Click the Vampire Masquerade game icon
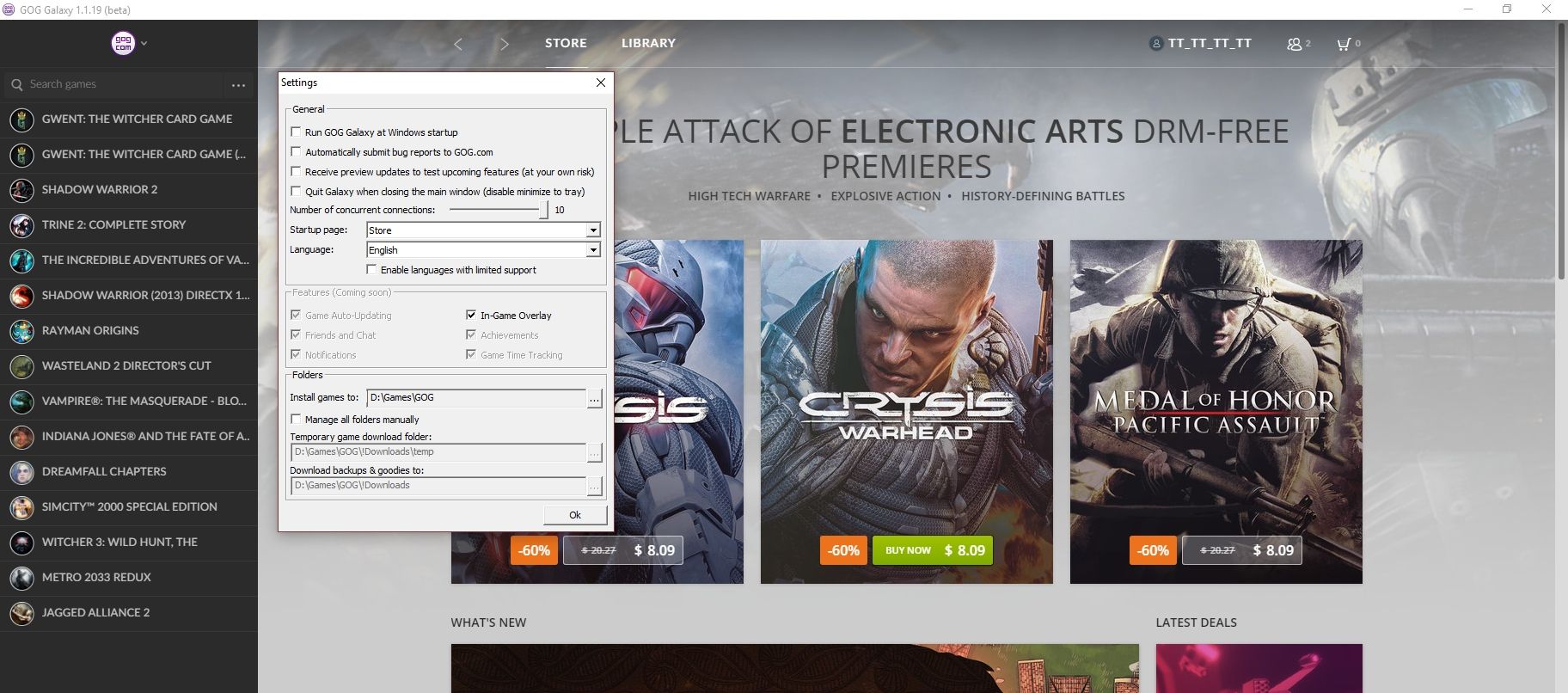The height and width of the screenshot is (693, 1568). 21,402
